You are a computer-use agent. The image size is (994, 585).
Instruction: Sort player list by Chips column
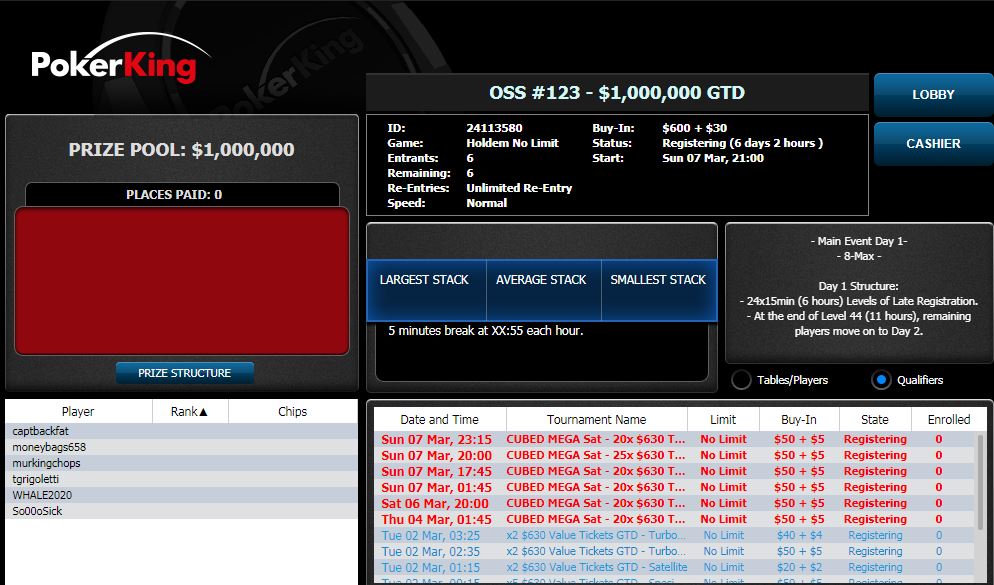[292, 411]
